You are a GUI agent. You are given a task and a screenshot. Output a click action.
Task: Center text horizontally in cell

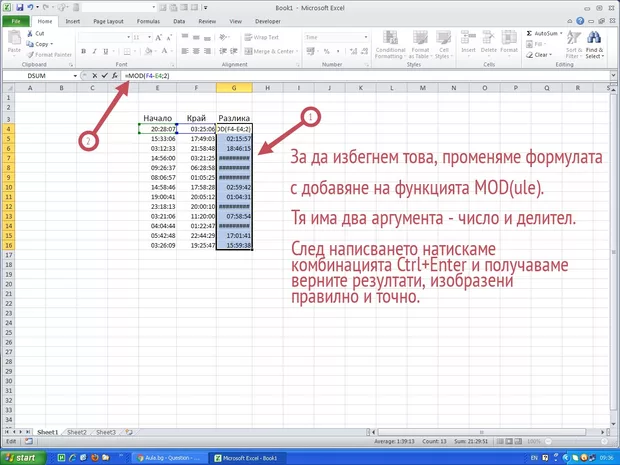pos(196,51)
